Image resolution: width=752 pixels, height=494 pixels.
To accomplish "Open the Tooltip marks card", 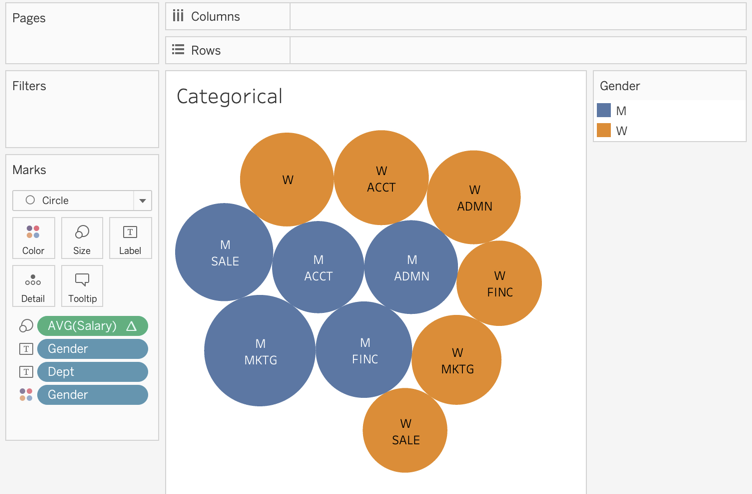I will click(x=82, y=286).
